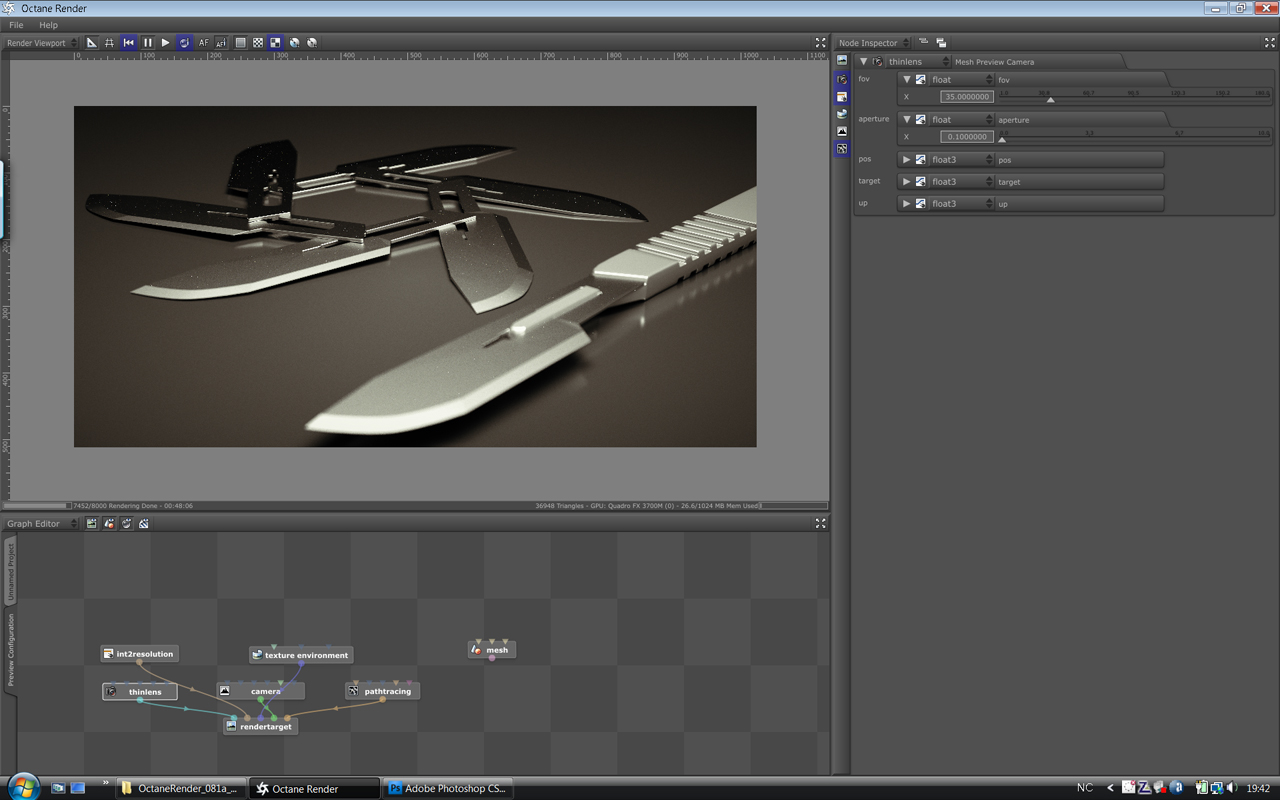Select the rendertarget node
The width and height of the screenshot is (1280, 800).
tap(260, 726)
